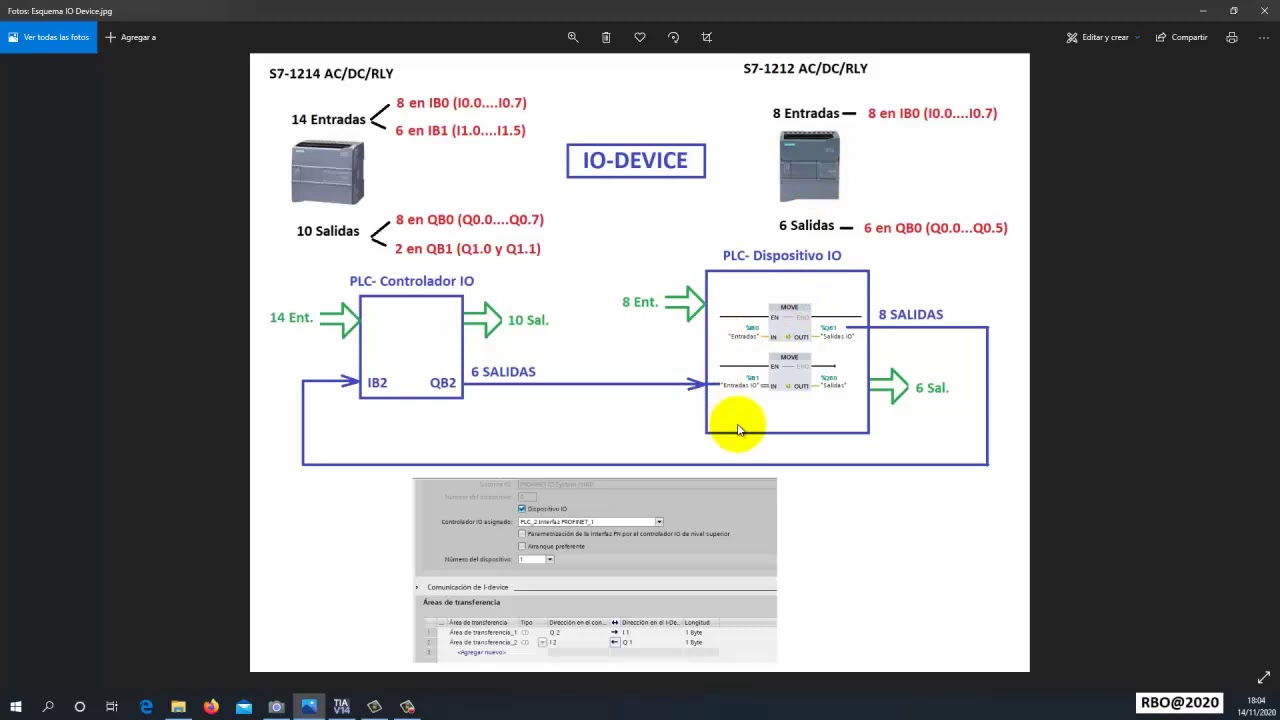
Task: Enter fullscreen with the expand arrows icon
Action: point(1264,677)
